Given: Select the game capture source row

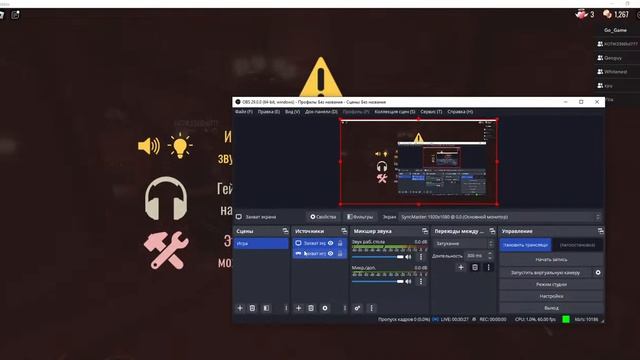Looking at the screenshot, I should click(x=320, y=253).
